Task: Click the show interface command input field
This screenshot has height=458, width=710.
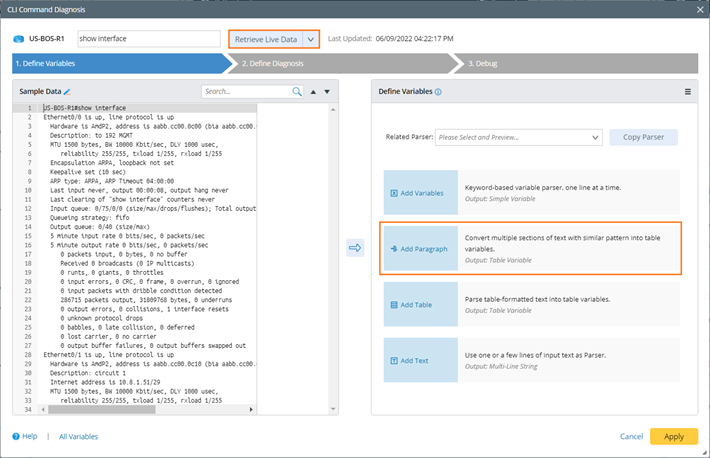Action: pos(149,39)
